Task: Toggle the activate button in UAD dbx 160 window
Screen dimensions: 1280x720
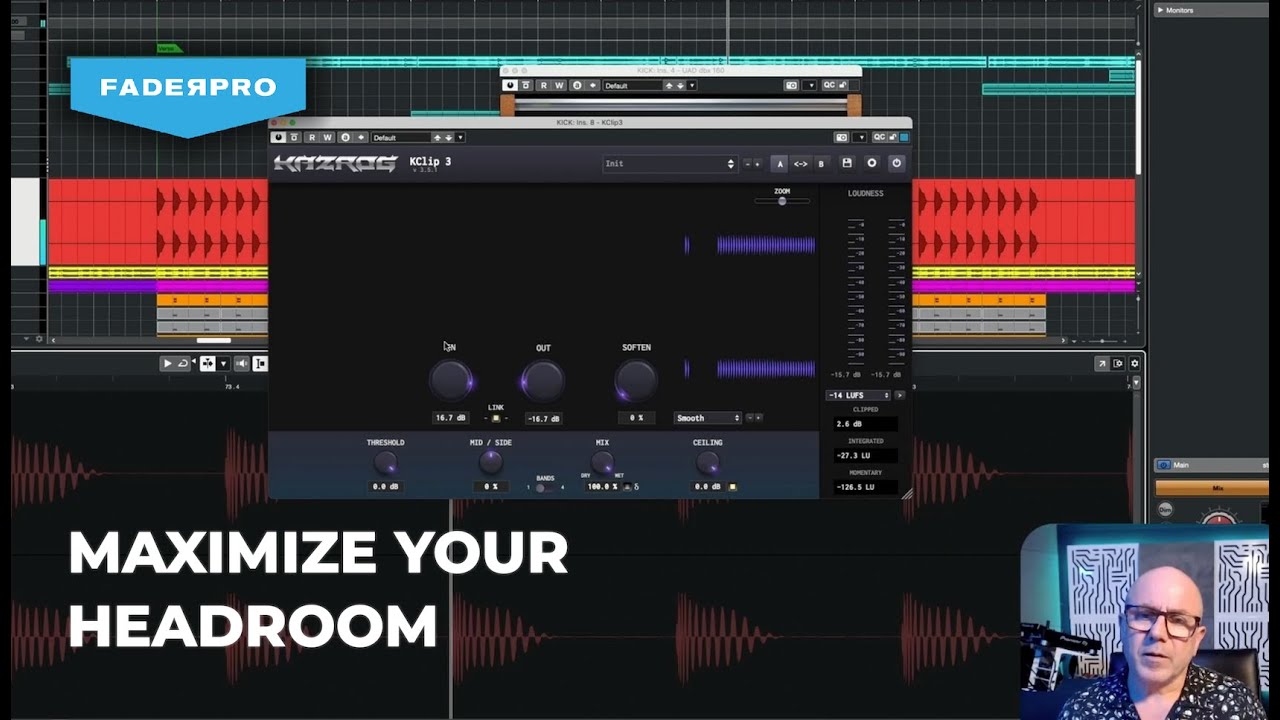Action: pyautogui.click(x=511, y=85)
